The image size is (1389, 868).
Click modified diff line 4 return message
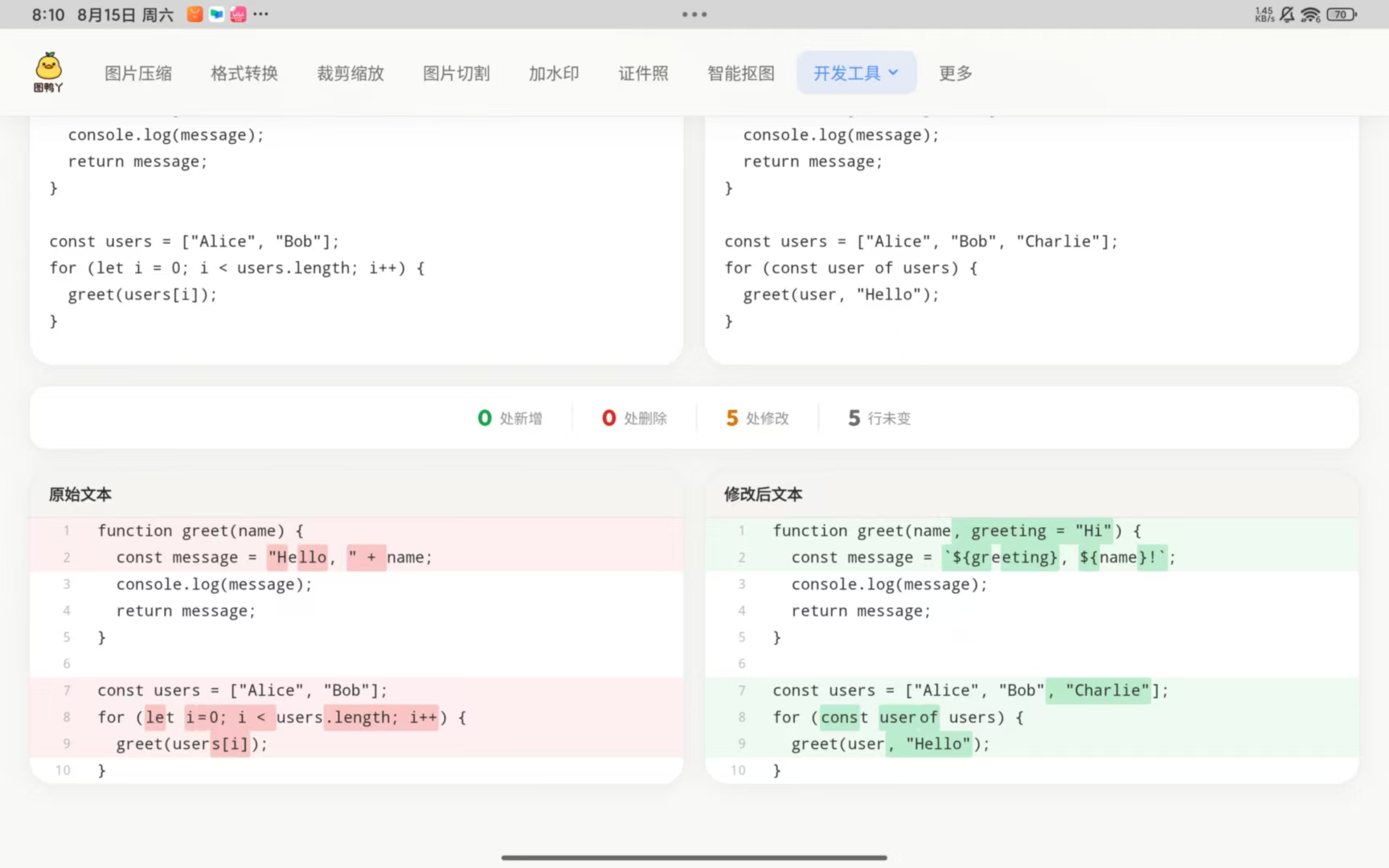click(x=1032, y=611)
